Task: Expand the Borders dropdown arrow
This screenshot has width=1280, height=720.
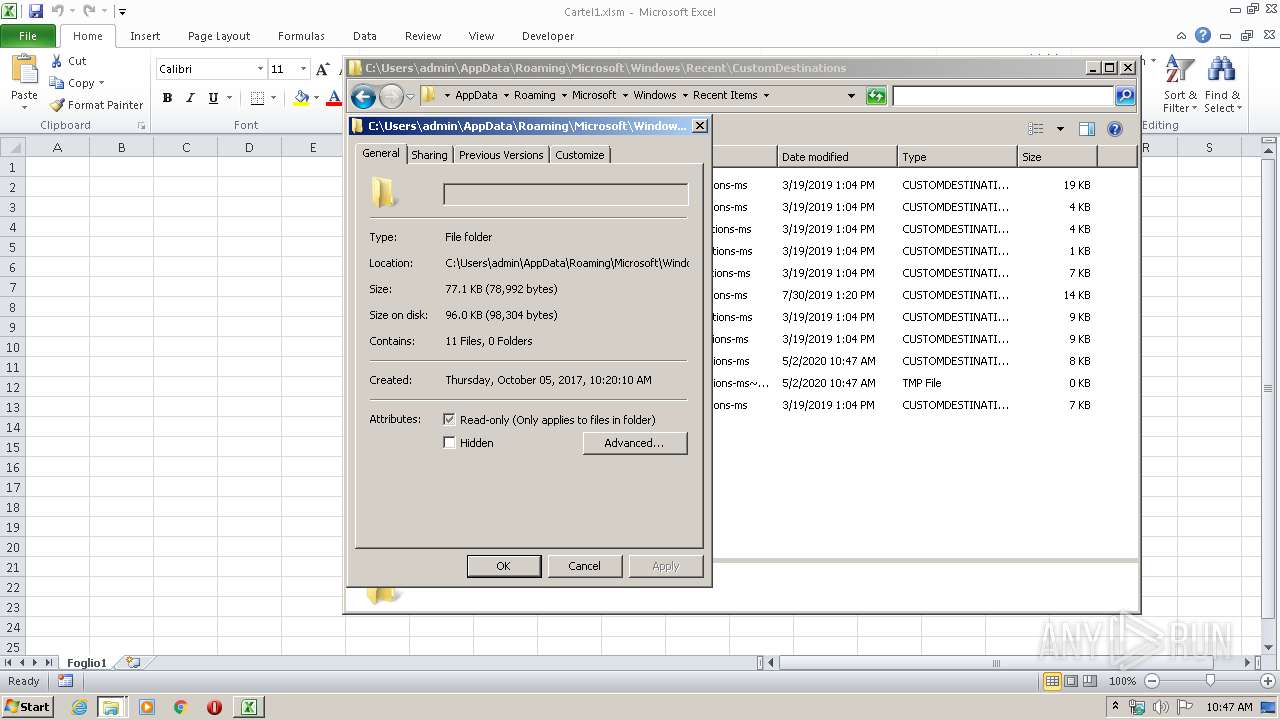Action: (273, 98)
